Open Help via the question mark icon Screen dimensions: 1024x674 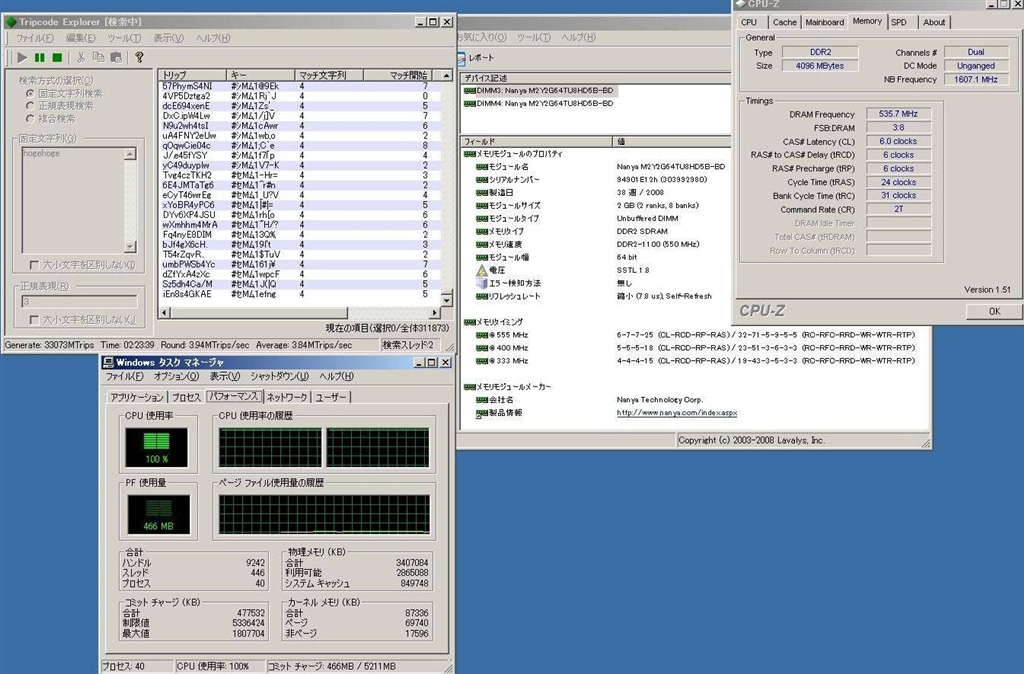pos(140,58)
